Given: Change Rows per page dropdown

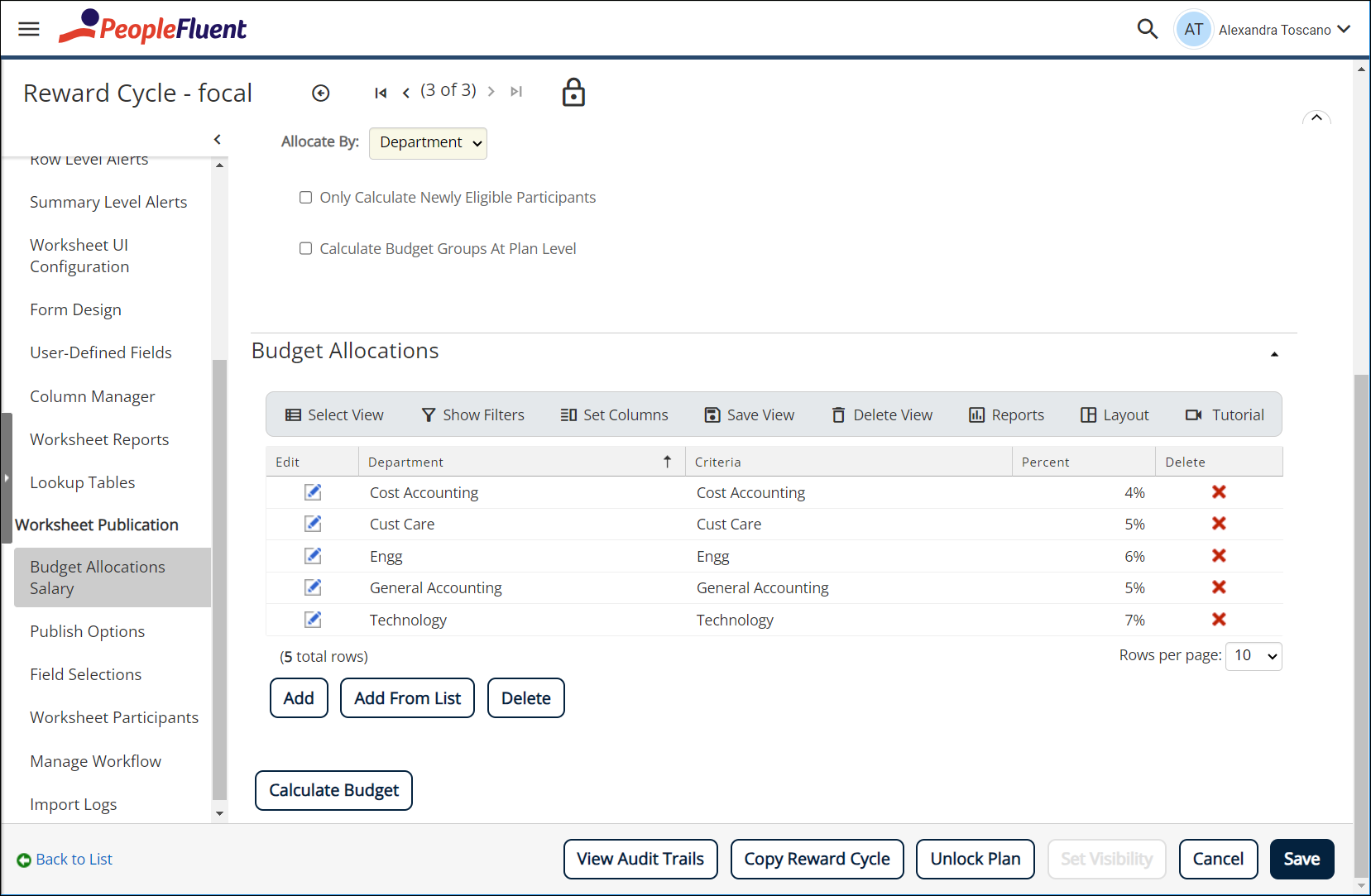Looking at the screenshot, I should (x=1254, y=655).
